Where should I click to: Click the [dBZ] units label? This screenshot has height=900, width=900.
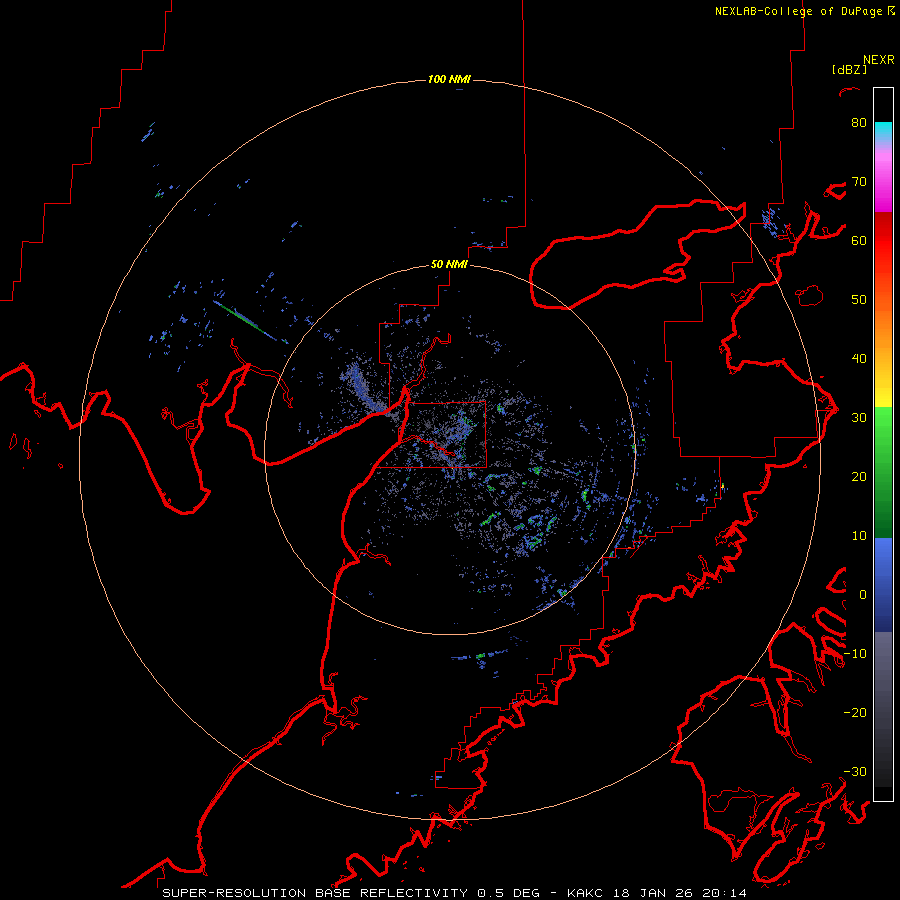[x=849, y=69]
